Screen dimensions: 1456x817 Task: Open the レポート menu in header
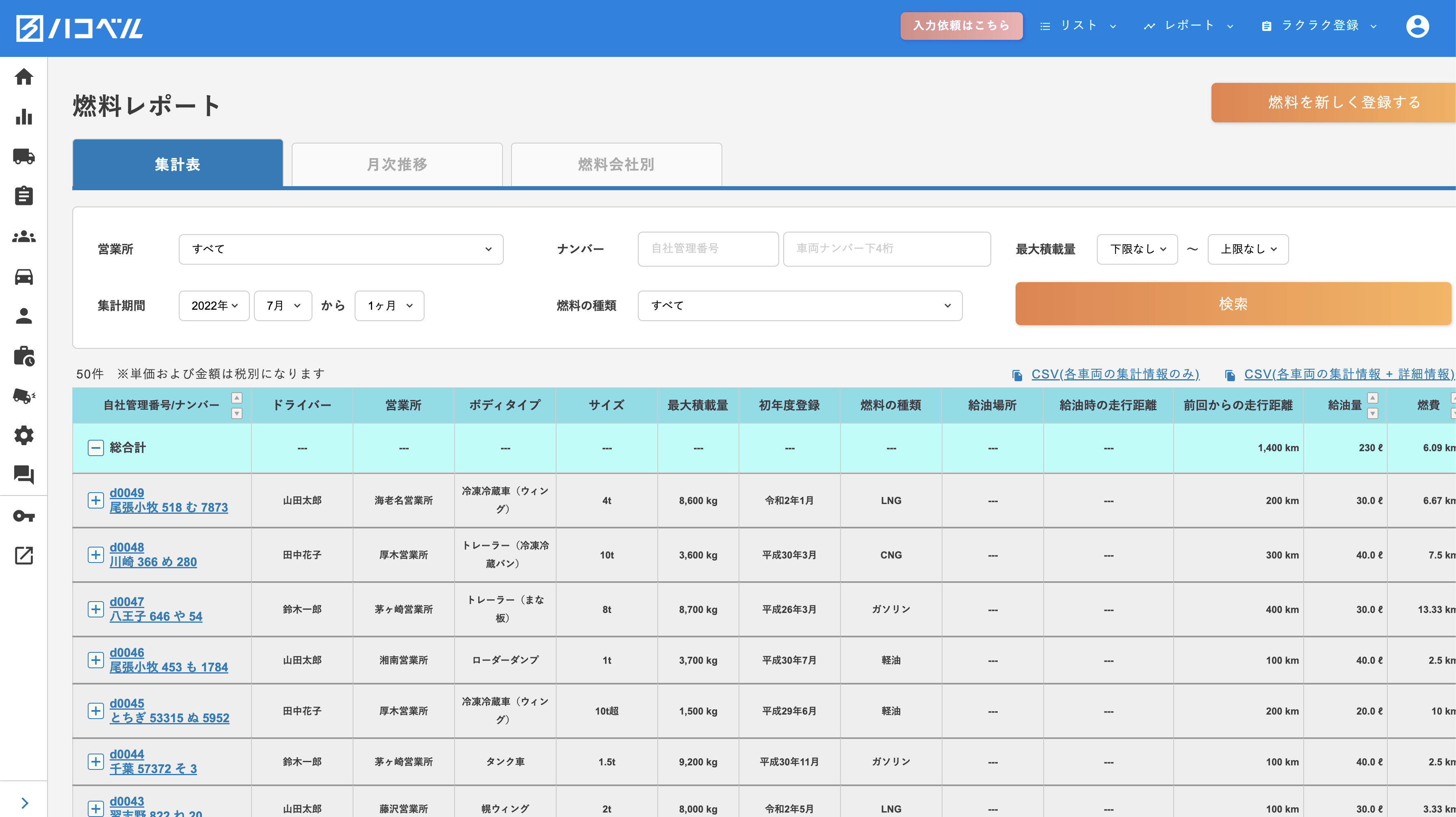[1189, 26]
